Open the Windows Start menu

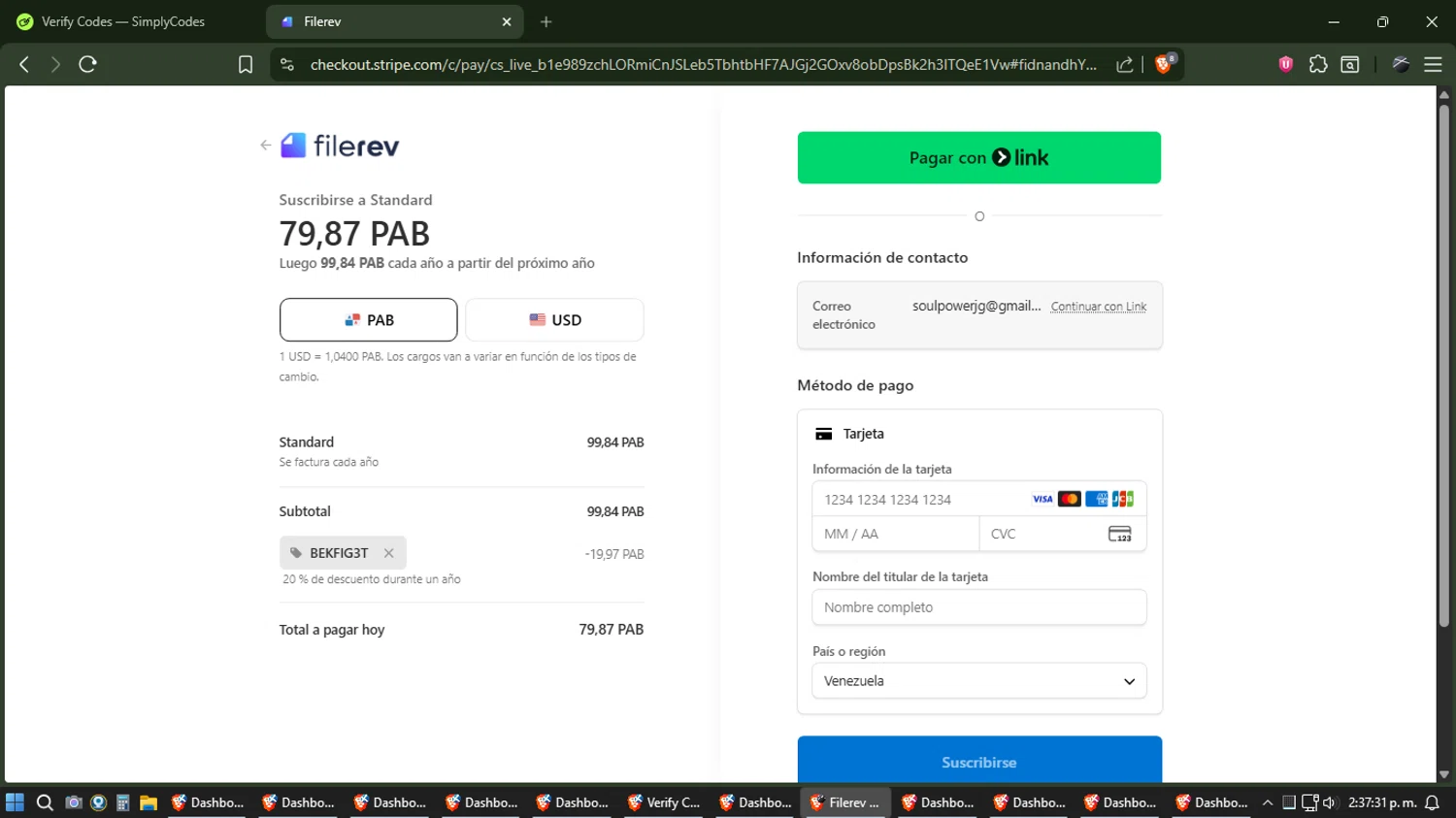pyautogui.click(x=15, y=802)
